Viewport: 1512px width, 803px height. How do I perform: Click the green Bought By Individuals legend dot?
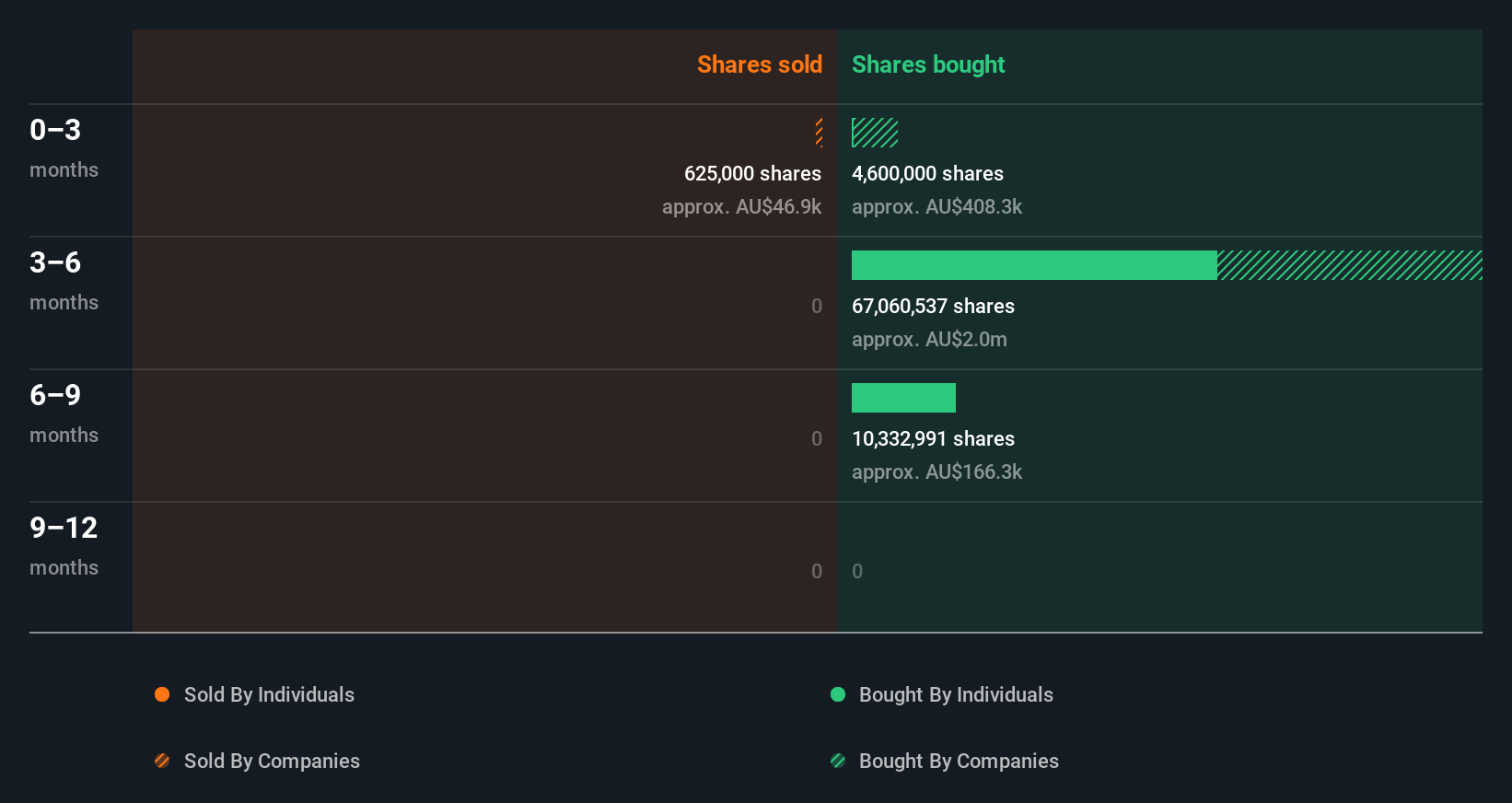click(838, 694)
